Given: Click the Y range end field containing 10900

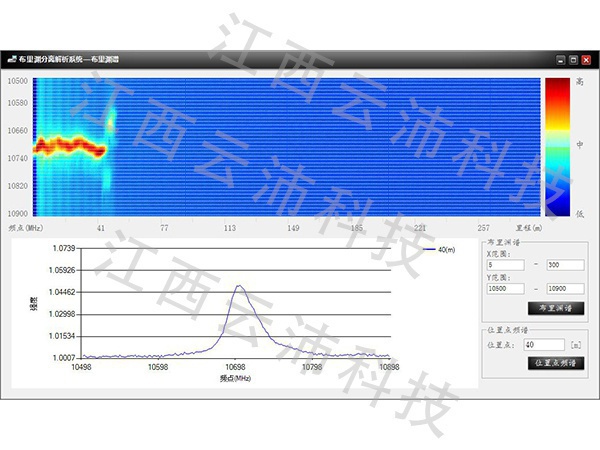Looking at the screenshot, I should [566, 289].
